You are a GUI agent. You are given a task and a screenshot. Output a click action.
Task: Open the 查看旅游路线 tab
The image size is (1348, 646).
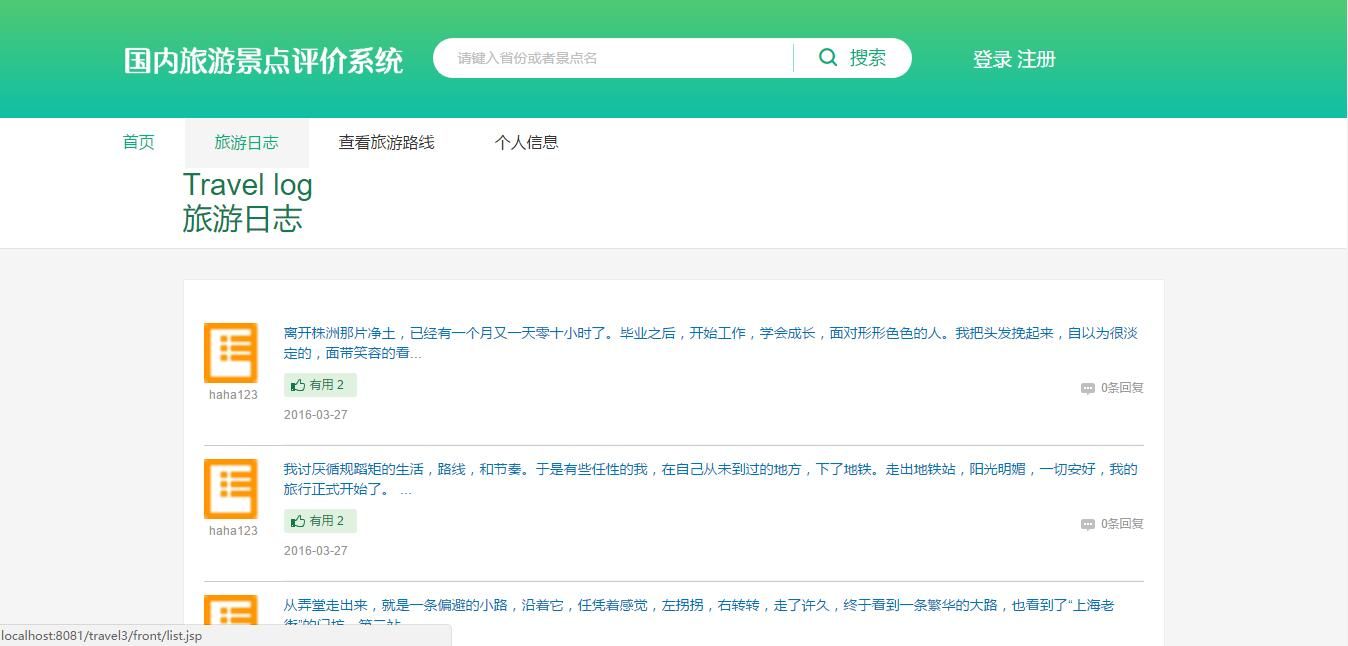click(x=386, y=142)
